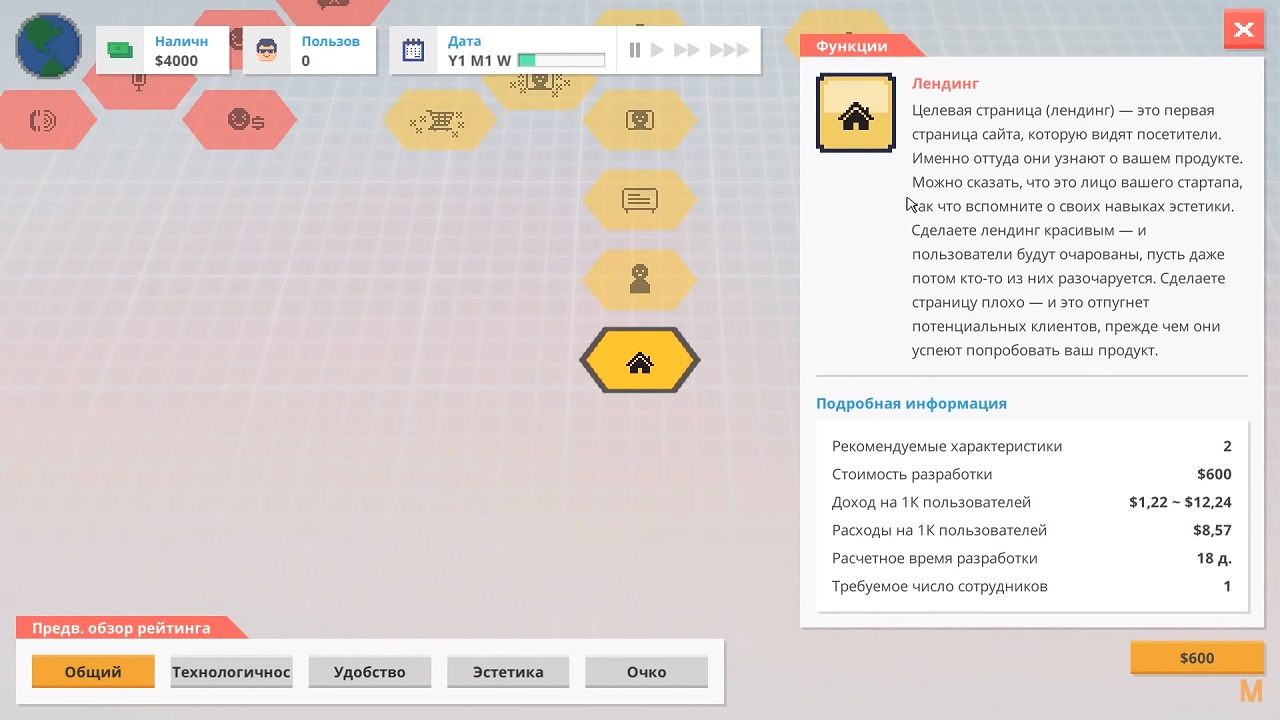Select the message board hexagon

coord(640,200)
